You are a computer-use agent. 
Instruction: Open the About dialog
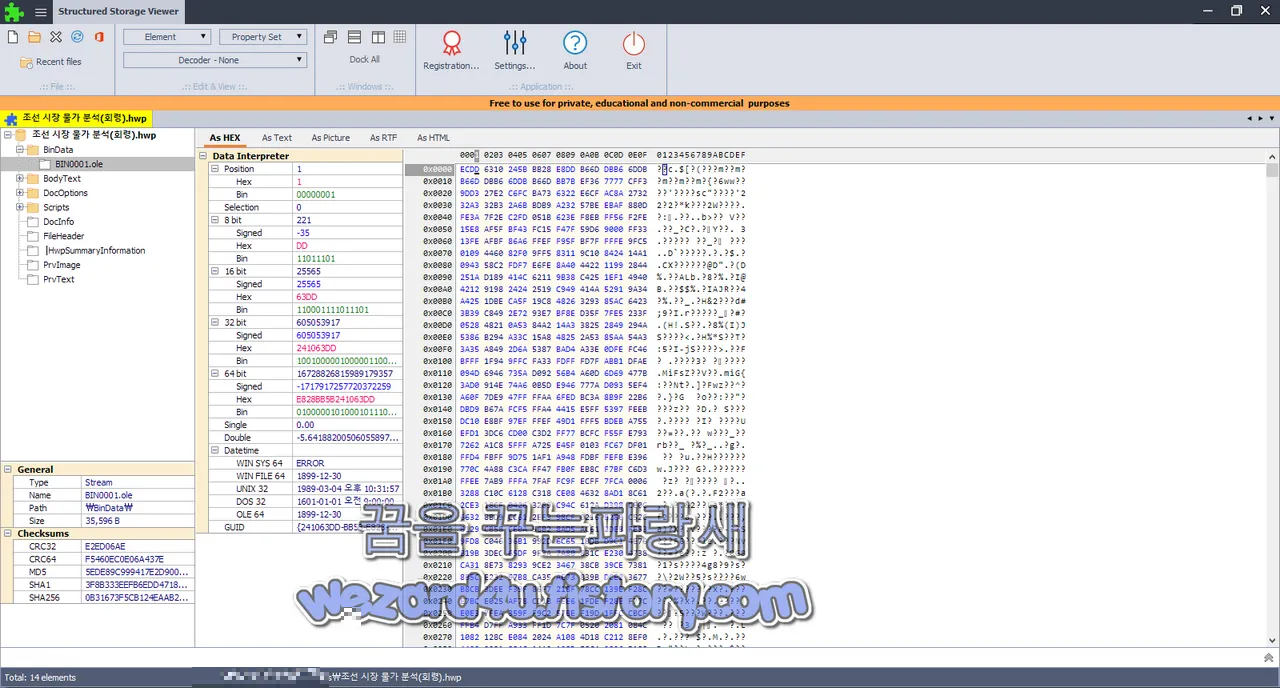click(x=575, y=50)
